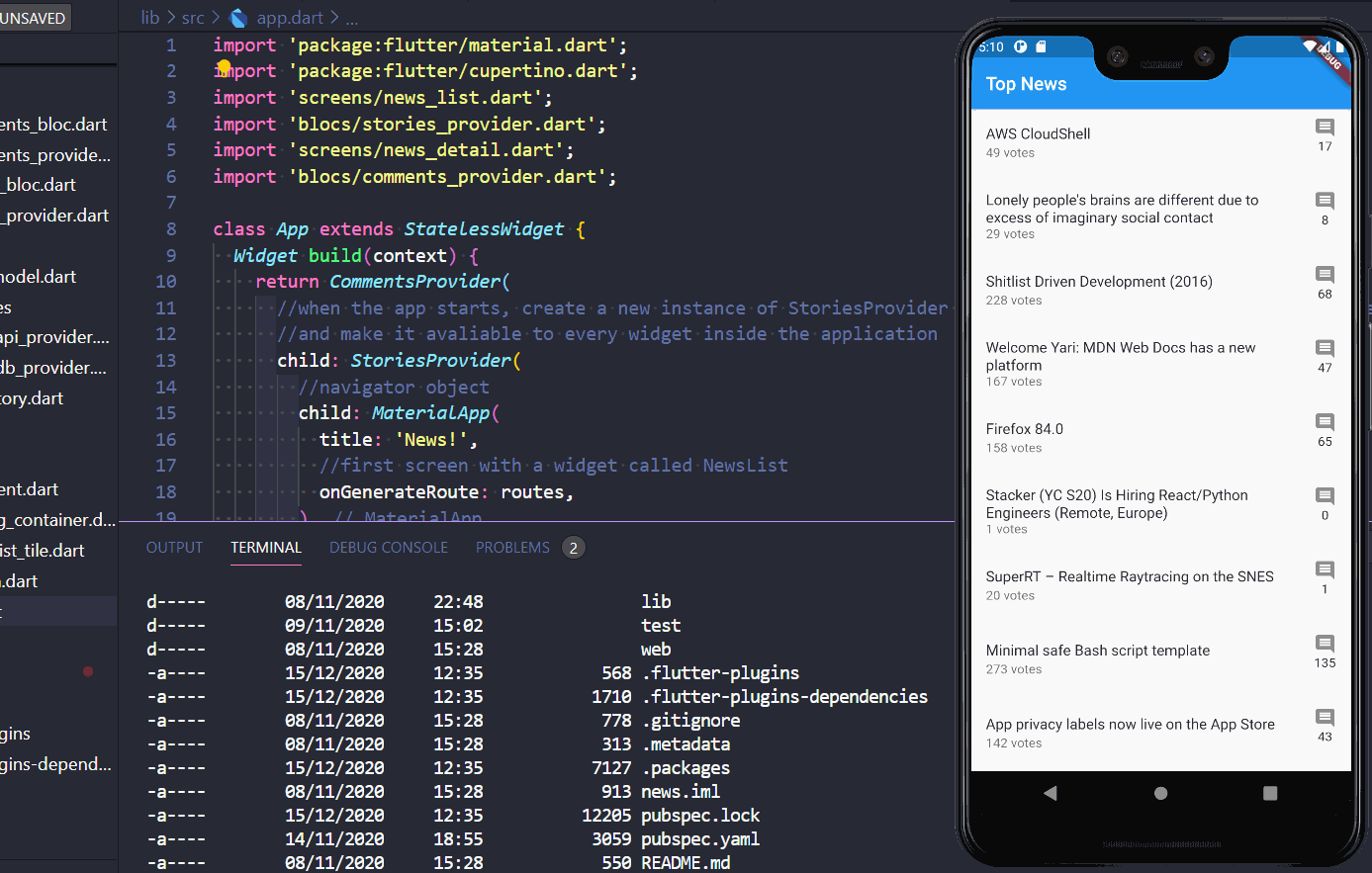The height and width of the screenshot is (873, 1372).
Task: Click the breadcrumb ellipsis after app.dart
Action: tap(352, 18)
